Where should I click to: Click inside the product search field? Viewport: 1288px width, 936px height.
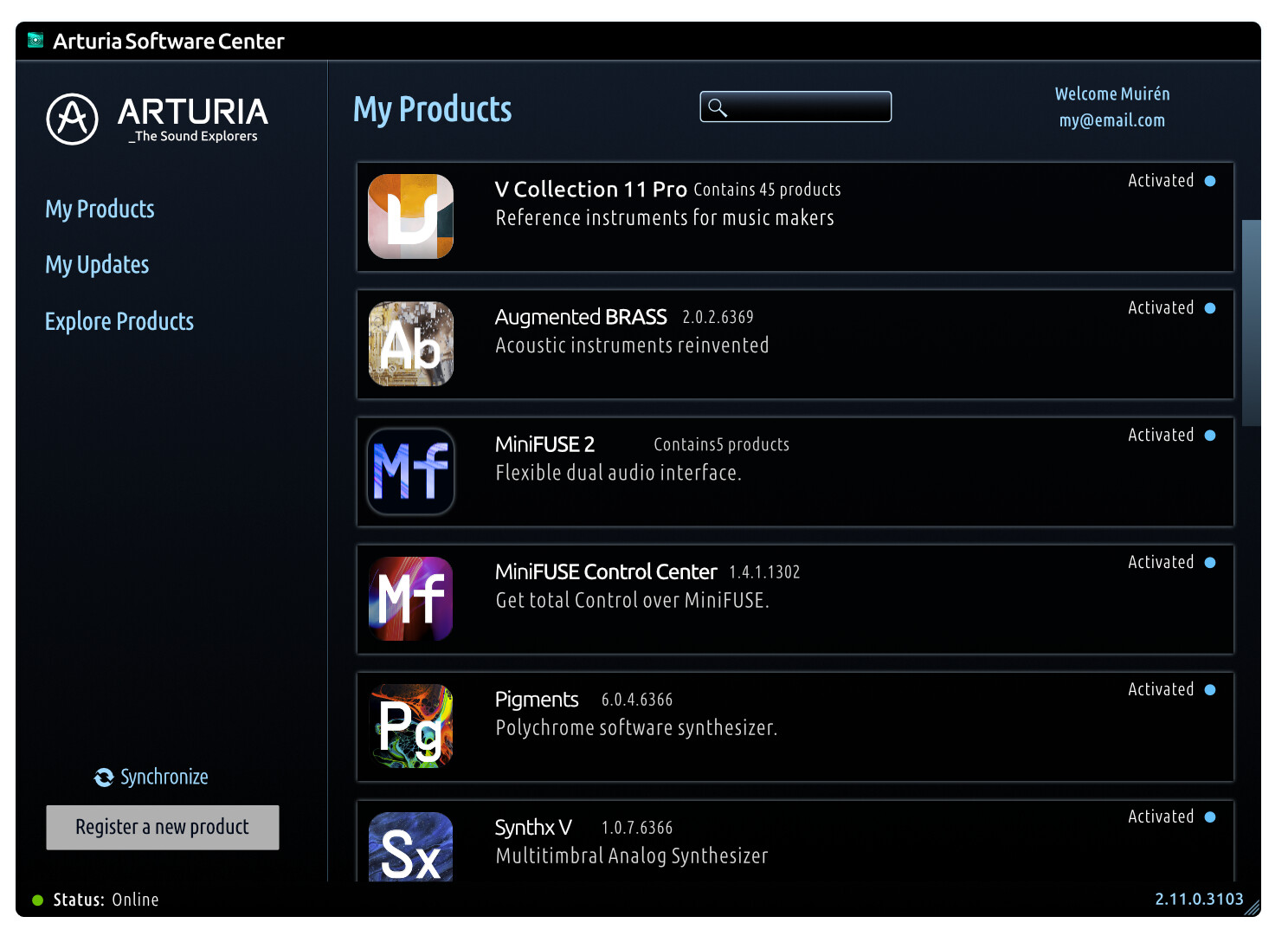click(x=807, y=107)
